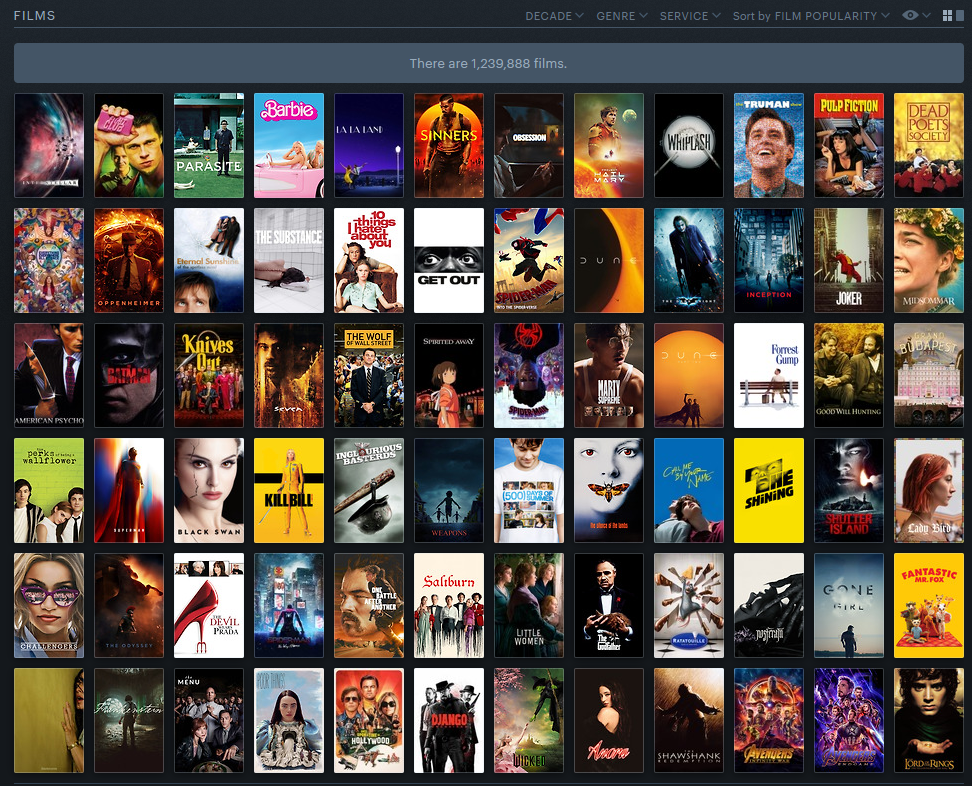Open the 10 Things I Hate About You poster

[369, 260]
